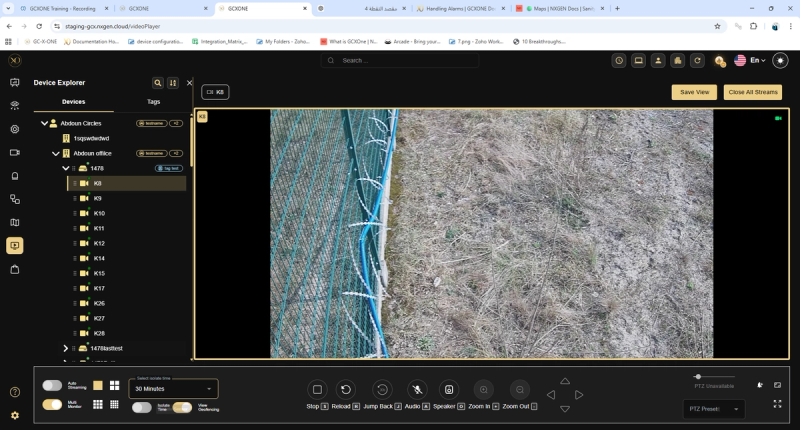Expand the 1478lasttest device node
800x430 pixels.
(65, 348)
